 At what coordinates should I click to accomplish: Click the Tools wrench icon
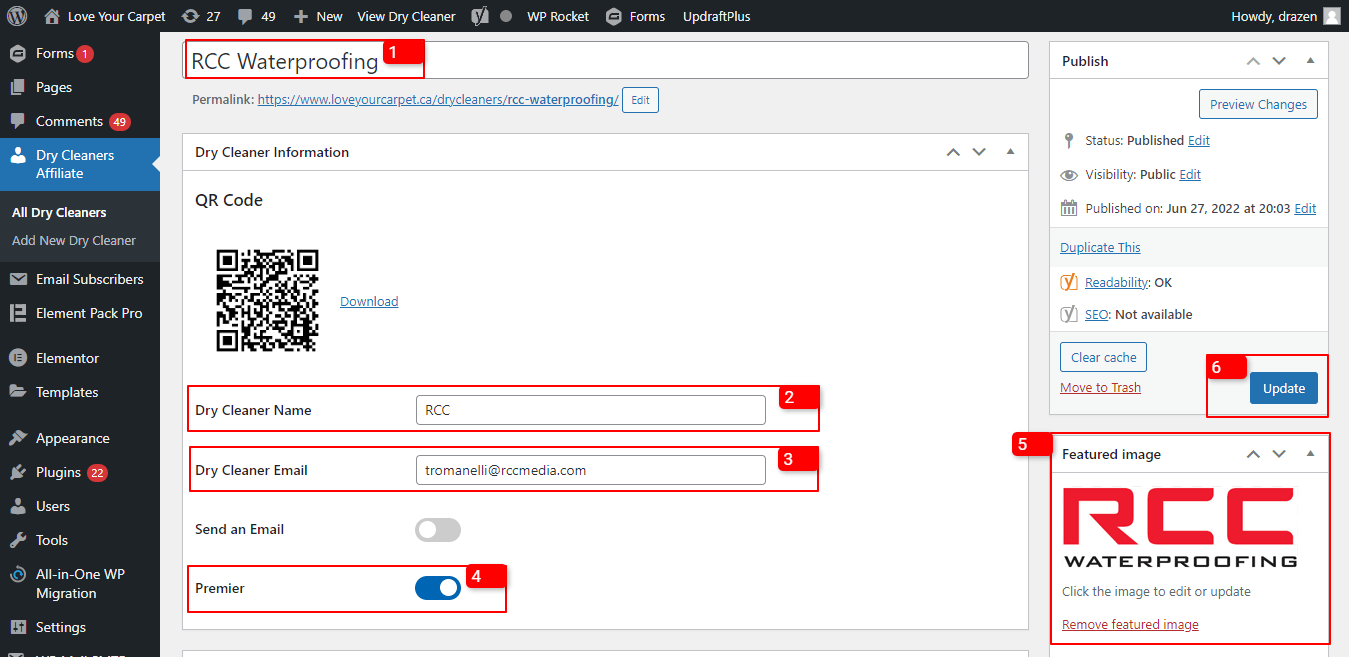(18, 540)
